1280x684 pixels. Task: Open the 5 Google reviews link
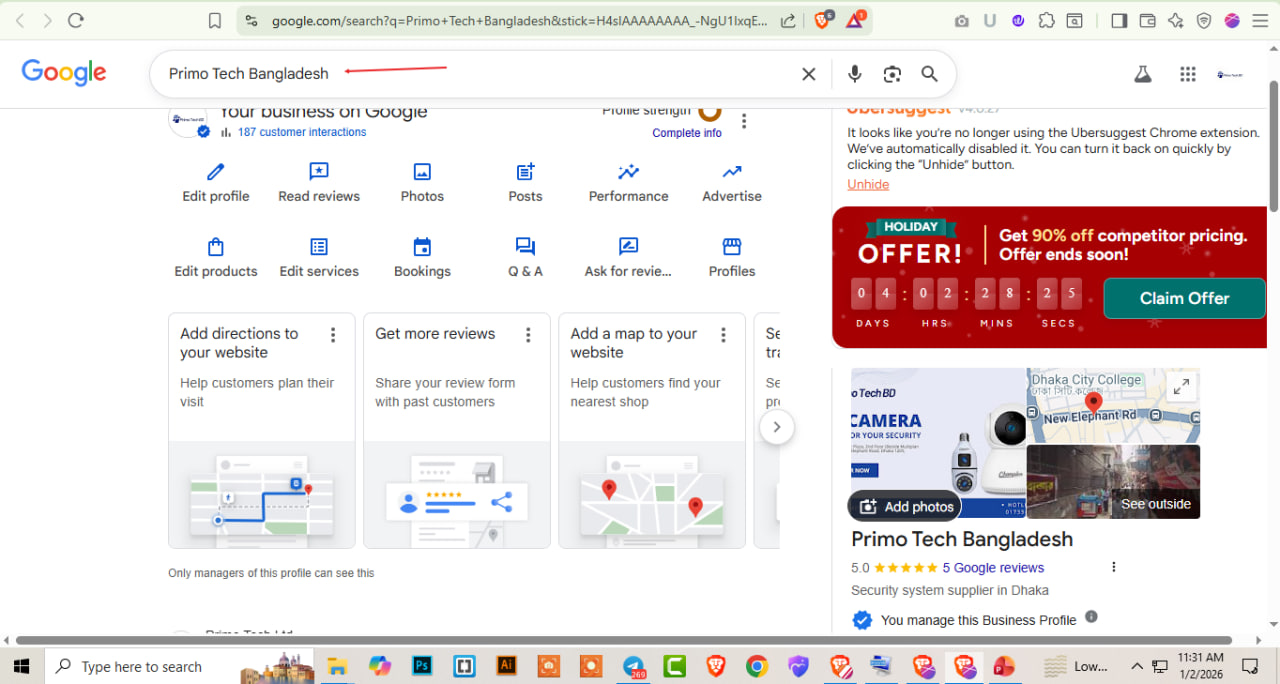point(992,568)
